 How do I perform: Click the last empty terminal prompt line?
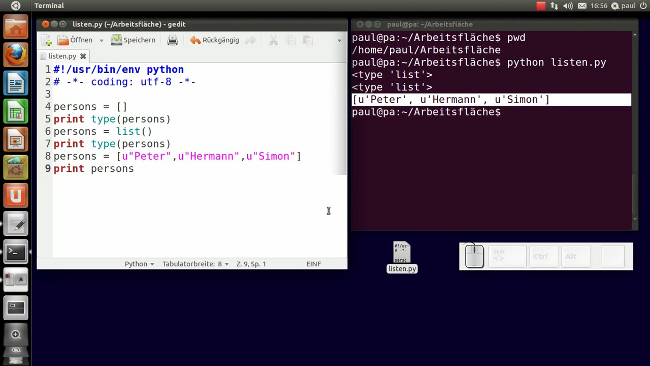426,112
